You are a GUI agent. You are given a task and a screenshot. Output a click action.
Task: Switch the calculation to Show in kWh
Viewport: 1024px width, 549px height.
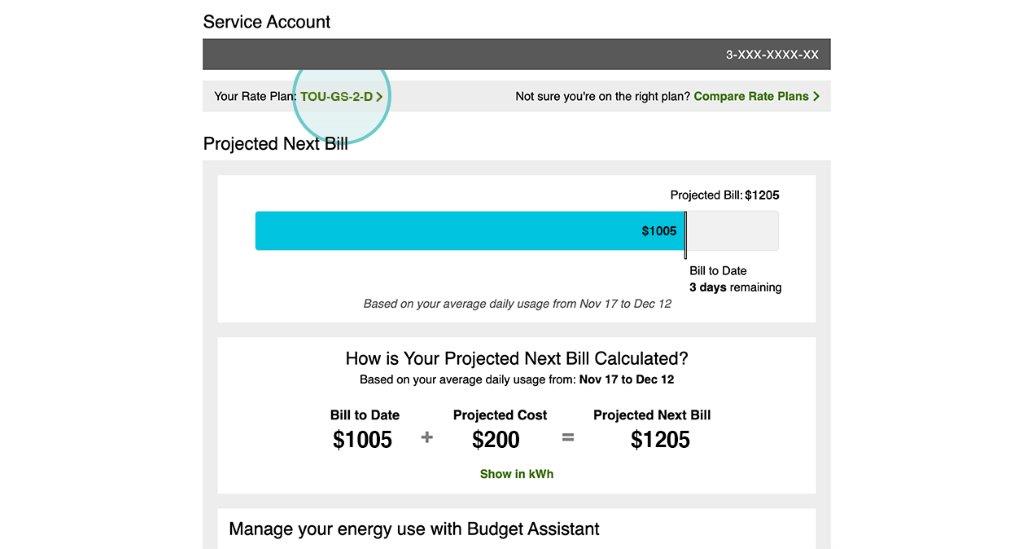click(517, 474)
